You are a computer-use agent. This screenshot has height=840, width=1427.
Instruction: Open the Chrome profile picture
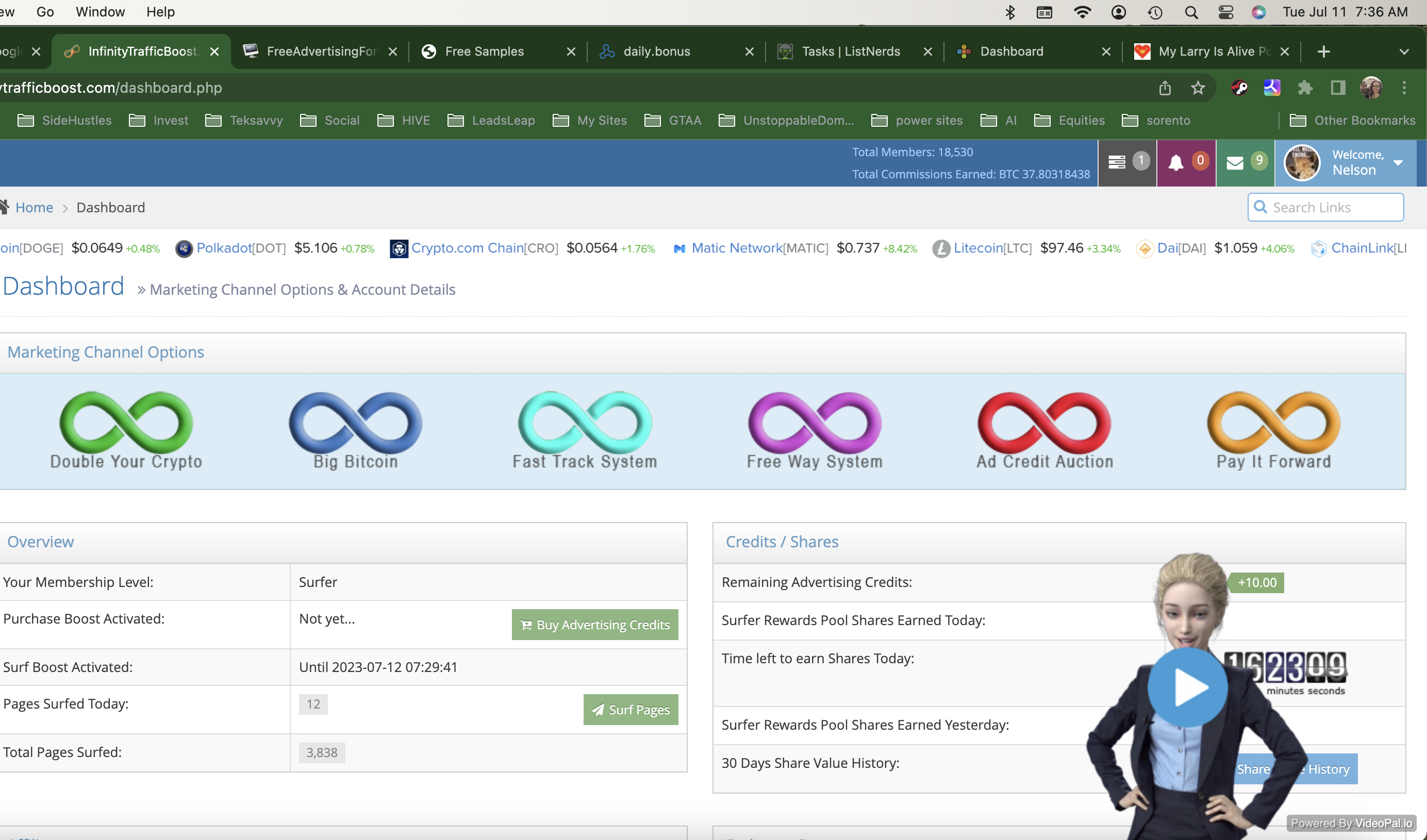tap(1371, 88)
